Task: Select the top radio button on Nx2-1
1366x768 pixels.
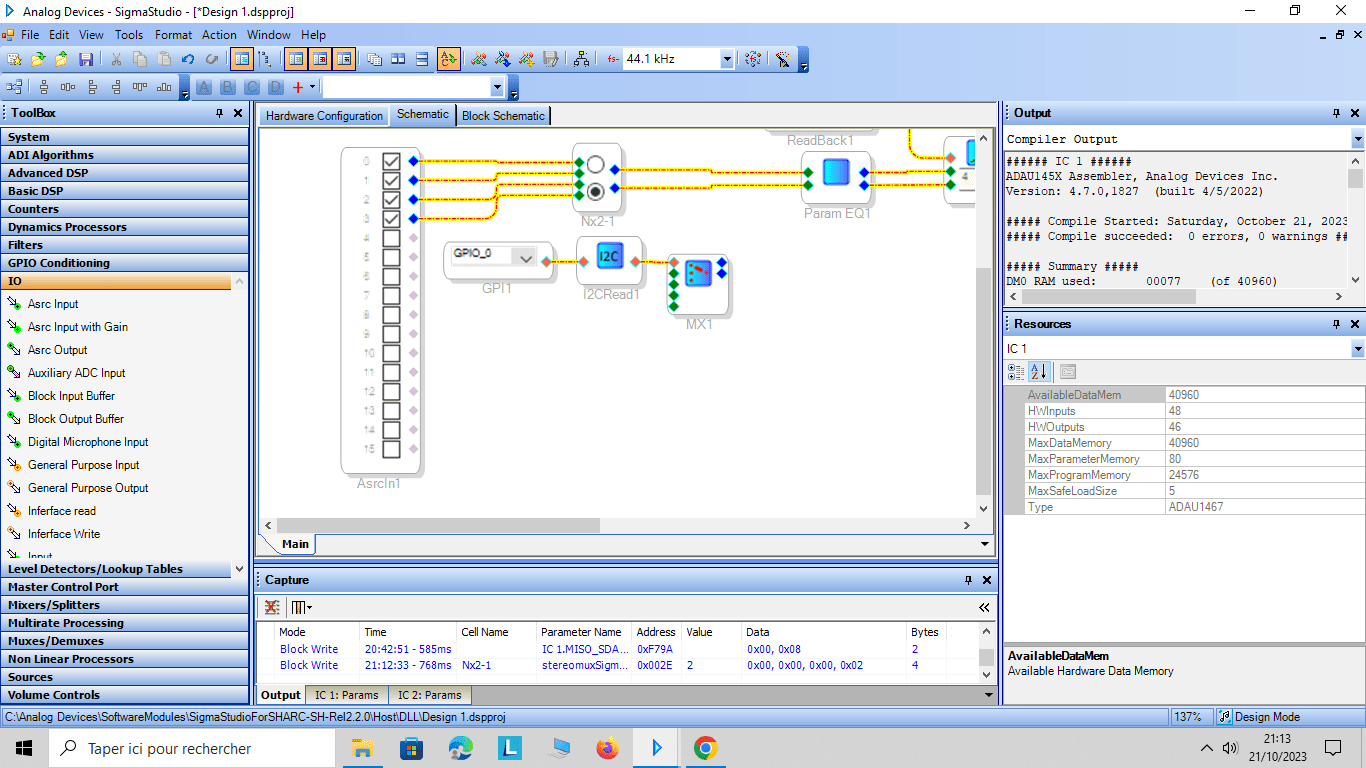Action: pyautogui.click(x=596, y=163)
